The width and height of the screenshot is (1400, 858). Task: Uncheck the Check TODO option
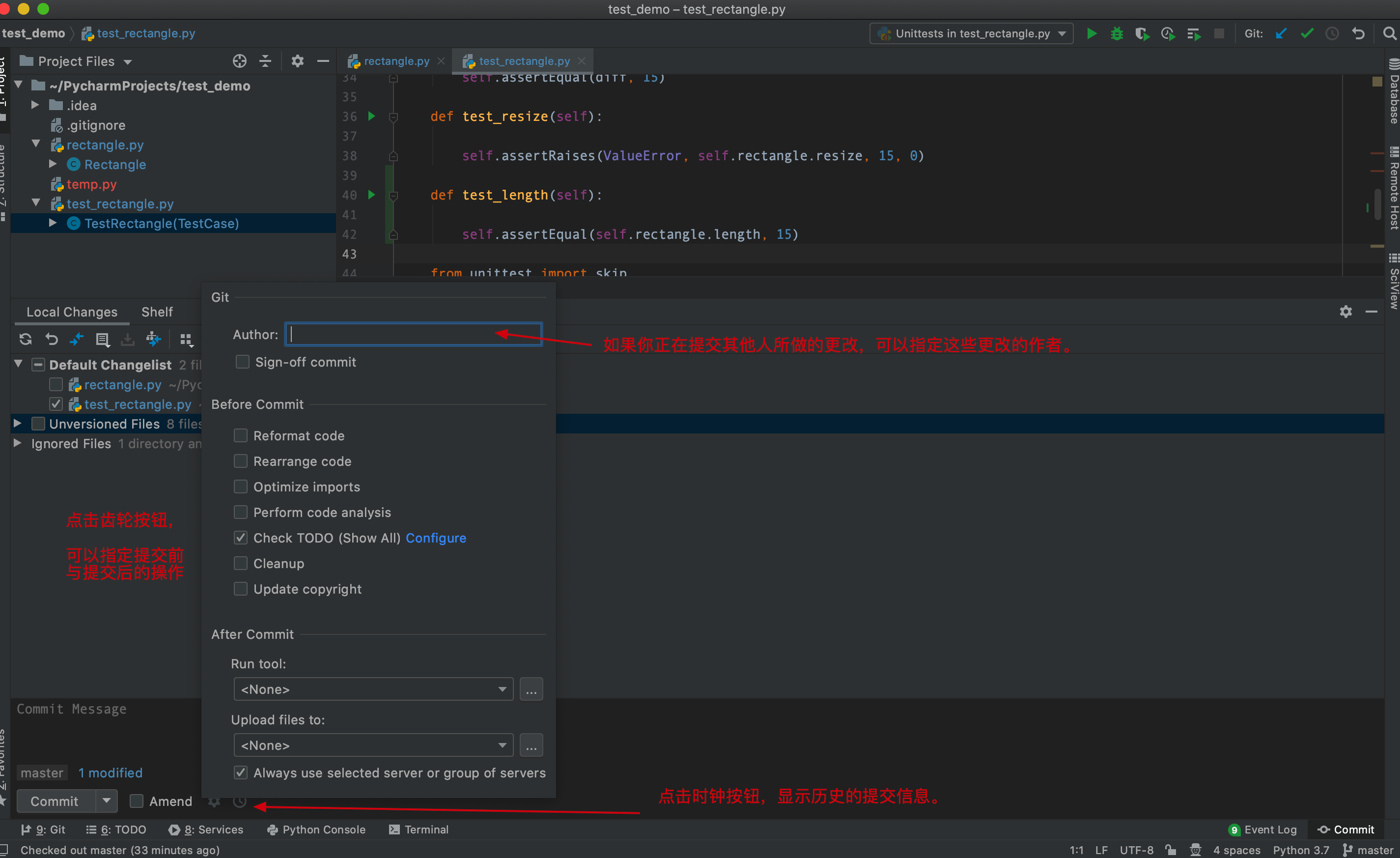(241, 538)
